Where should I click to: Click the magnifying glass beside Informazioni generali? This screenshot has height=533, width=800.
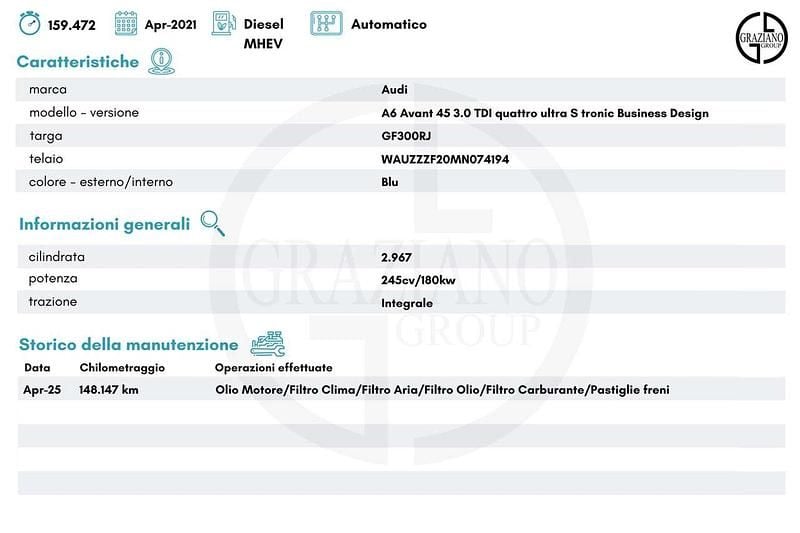tap(212, 223)
